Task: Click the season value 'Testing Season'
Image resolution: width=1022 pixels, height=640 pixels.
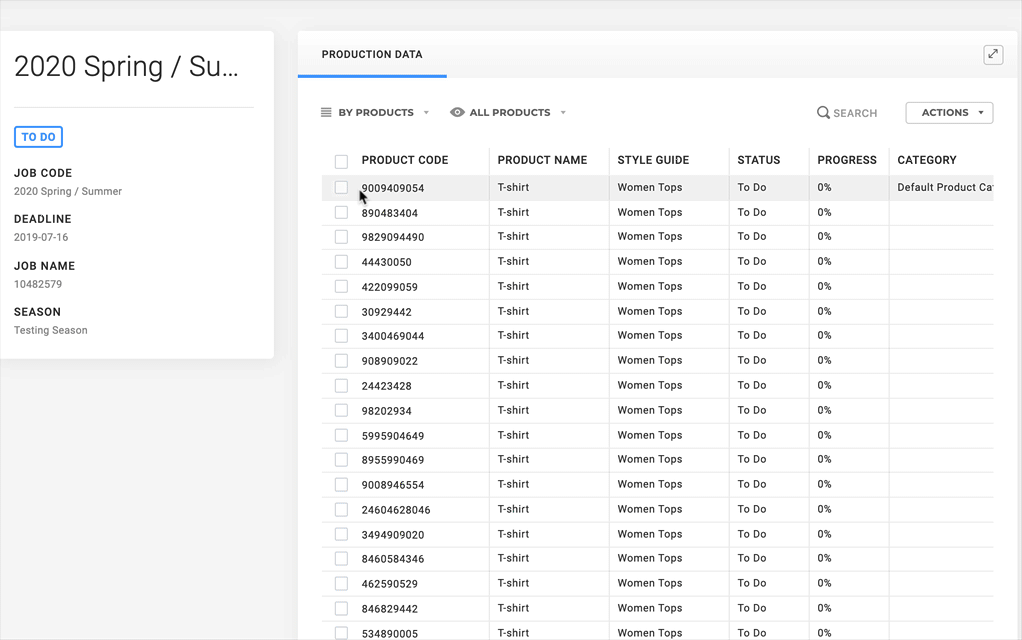Action: click(51, 330)
